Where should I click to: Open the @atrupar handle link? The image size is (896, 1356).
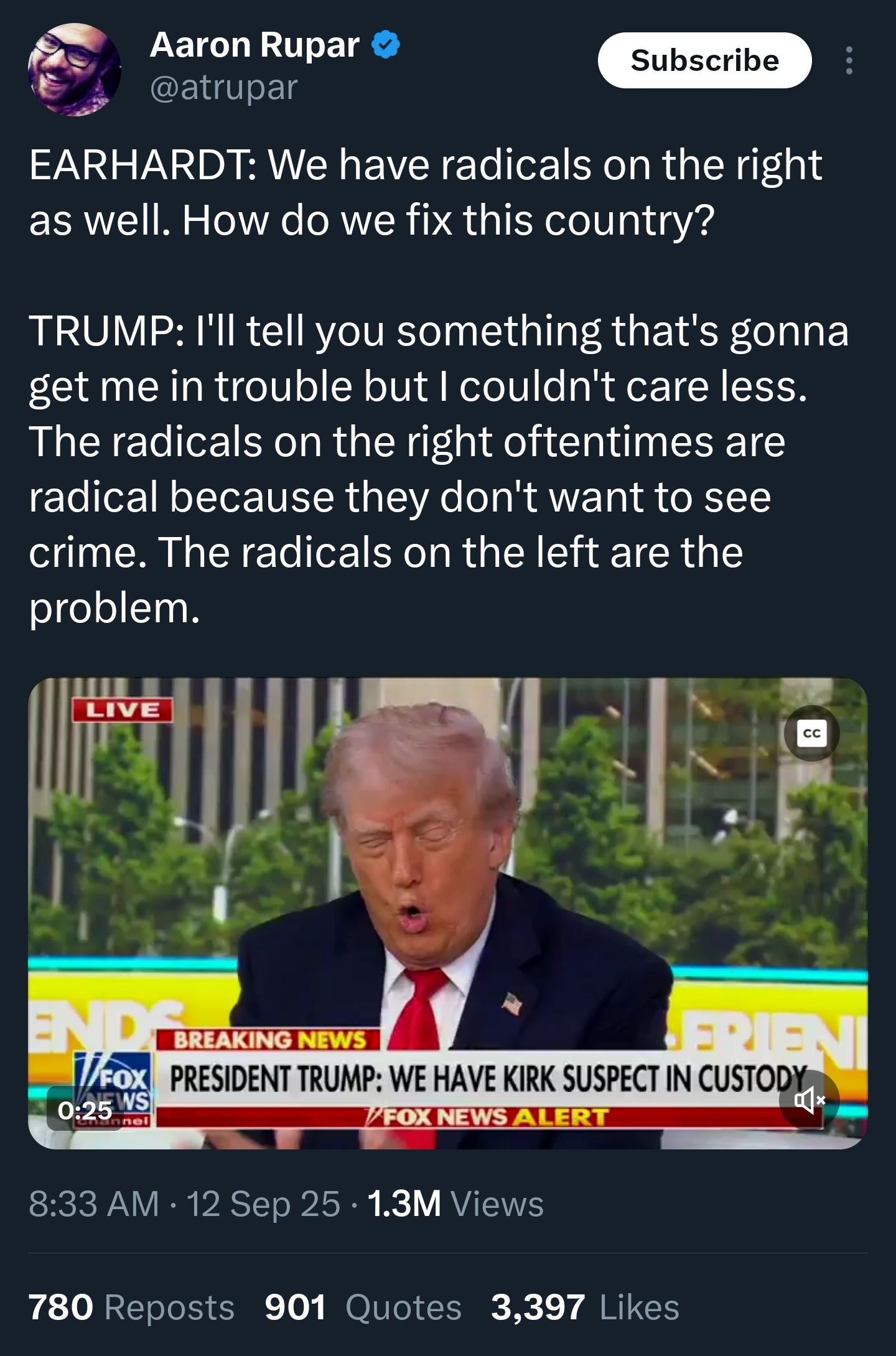224,87
